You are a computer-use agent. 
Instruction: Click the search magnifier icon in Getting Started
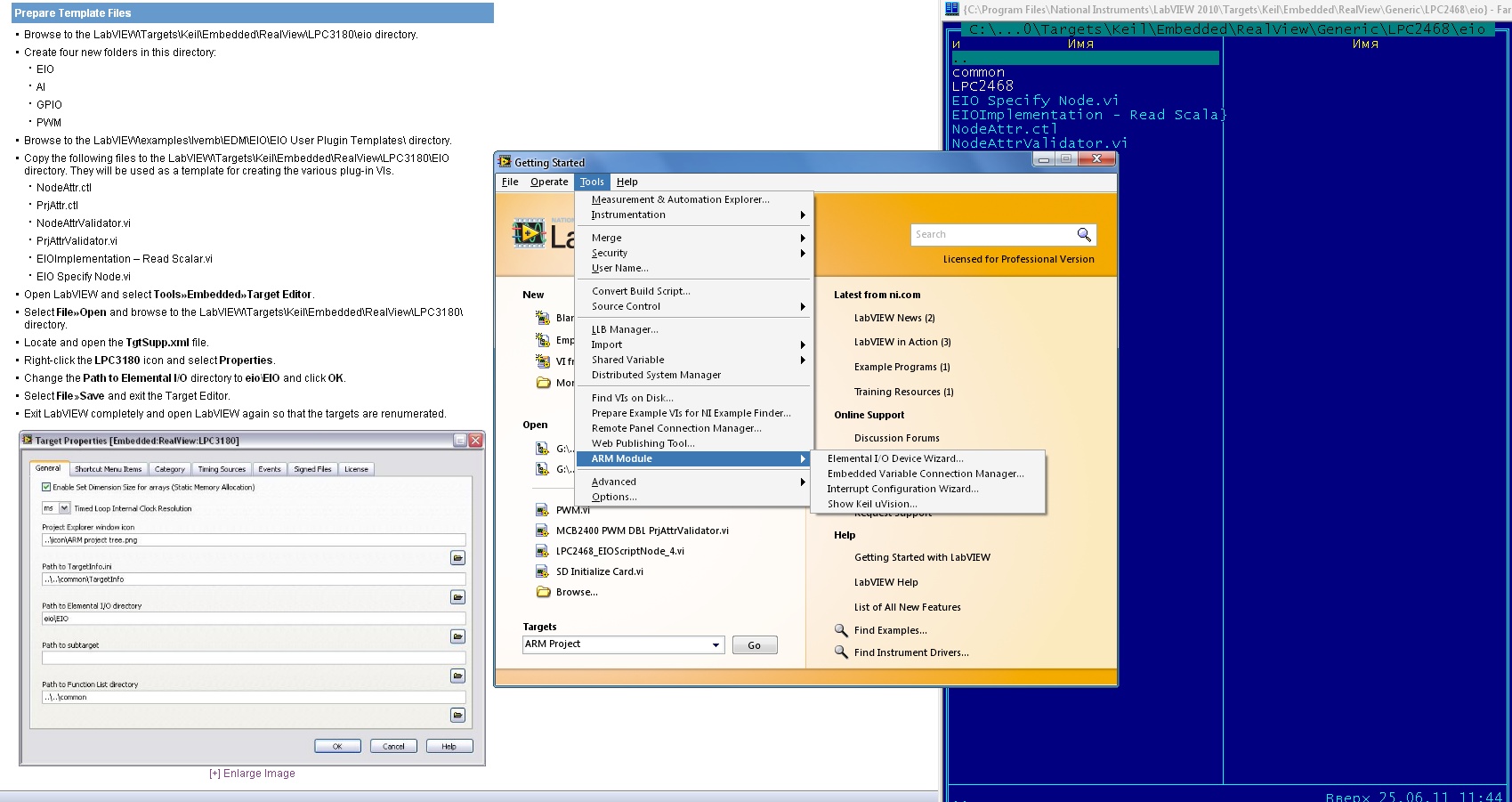click(1083, 235)
